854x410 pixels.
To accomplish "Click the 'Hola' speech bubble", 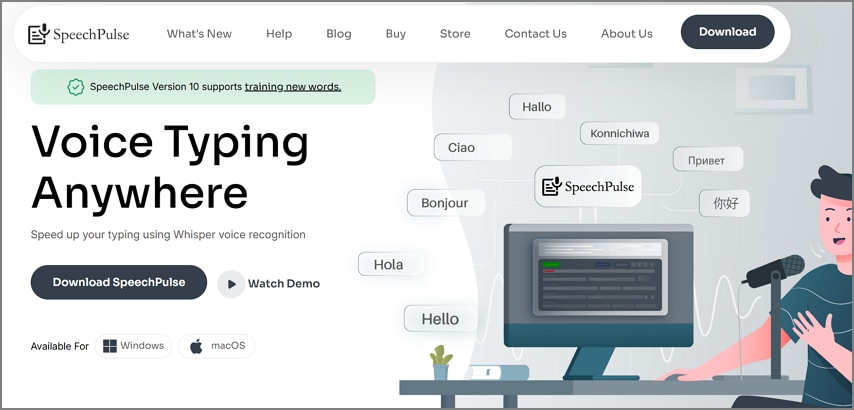I will [x=390, y=265].
